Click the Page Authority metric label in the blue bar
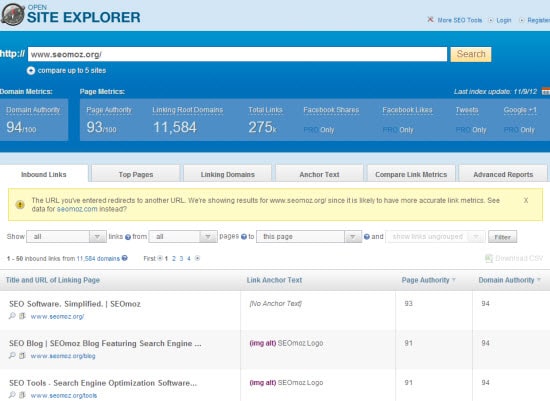The image size is (550, 401). click(109, 110)
